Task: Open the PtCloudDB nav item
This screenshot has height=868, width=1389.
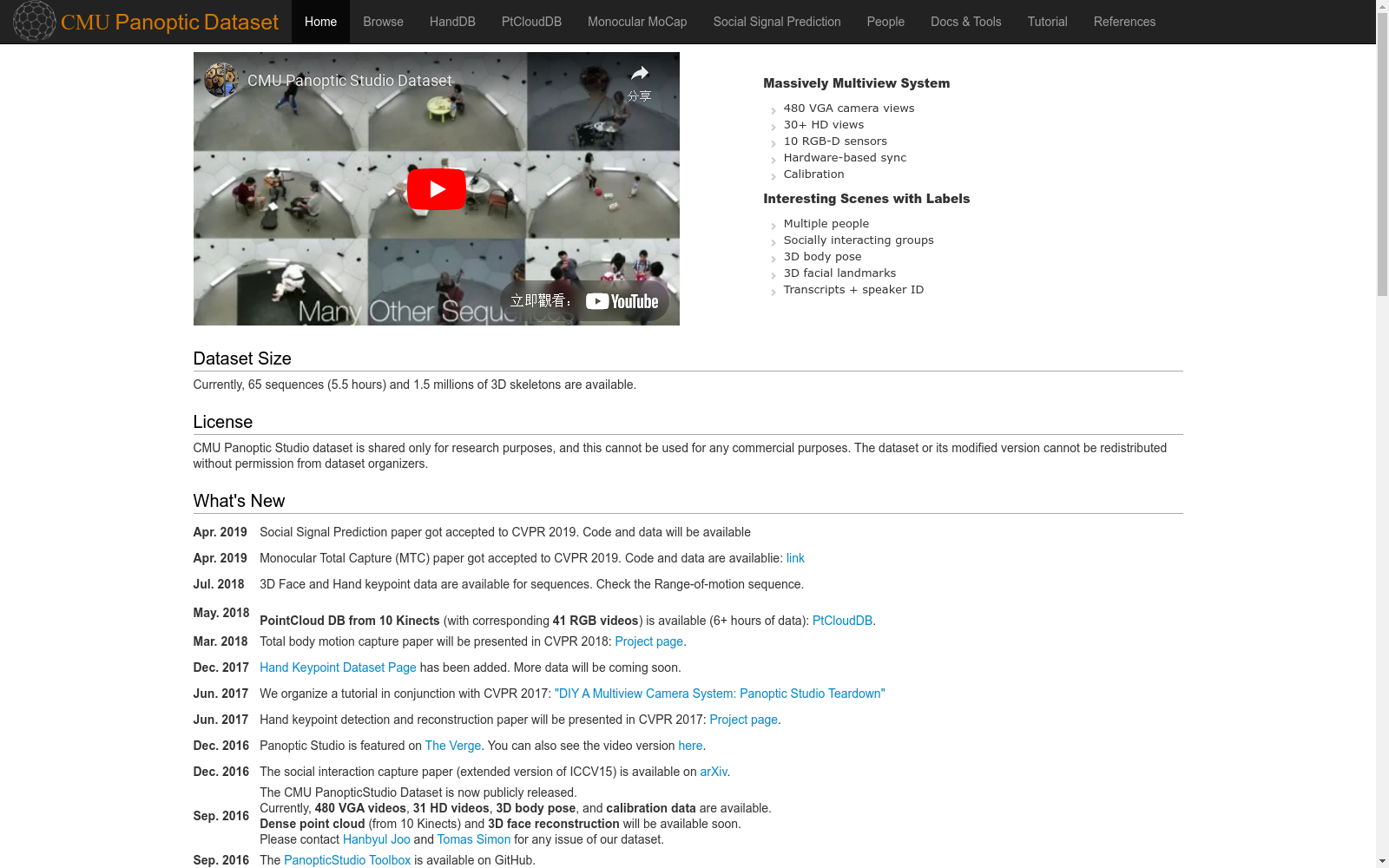Action: (531, 22)
